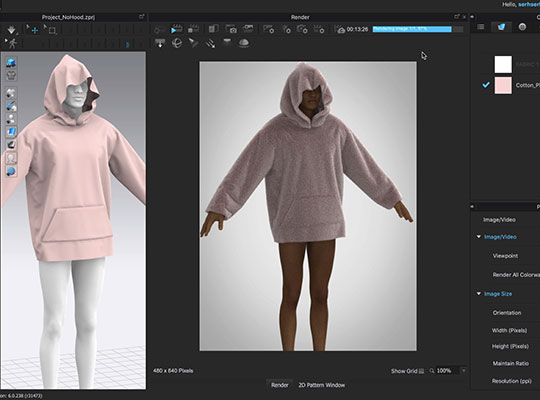Click the Viewpoint property row

coord(505,256)
